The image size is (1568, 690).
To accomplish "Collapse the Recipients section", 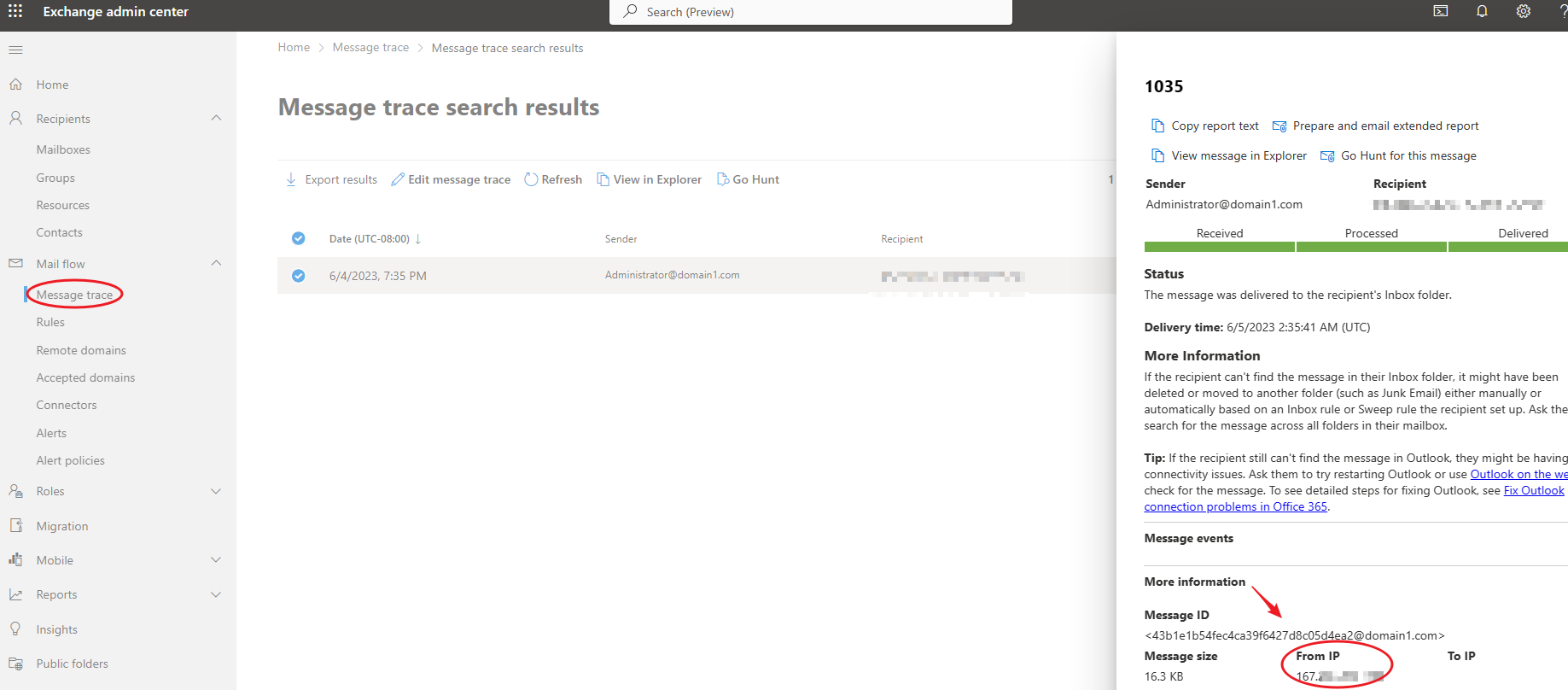I will tap(216, 118).
